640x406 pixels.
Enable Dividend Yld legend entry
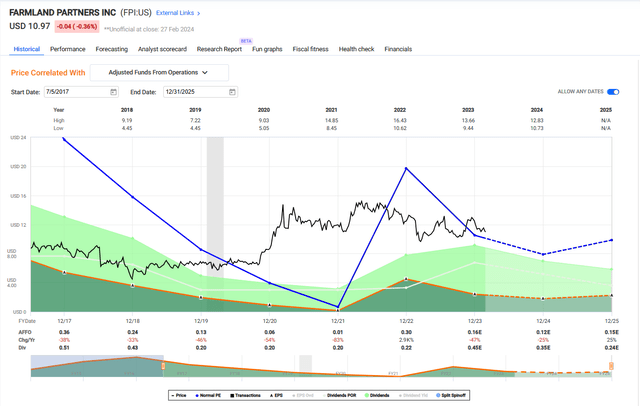(413, 395)
